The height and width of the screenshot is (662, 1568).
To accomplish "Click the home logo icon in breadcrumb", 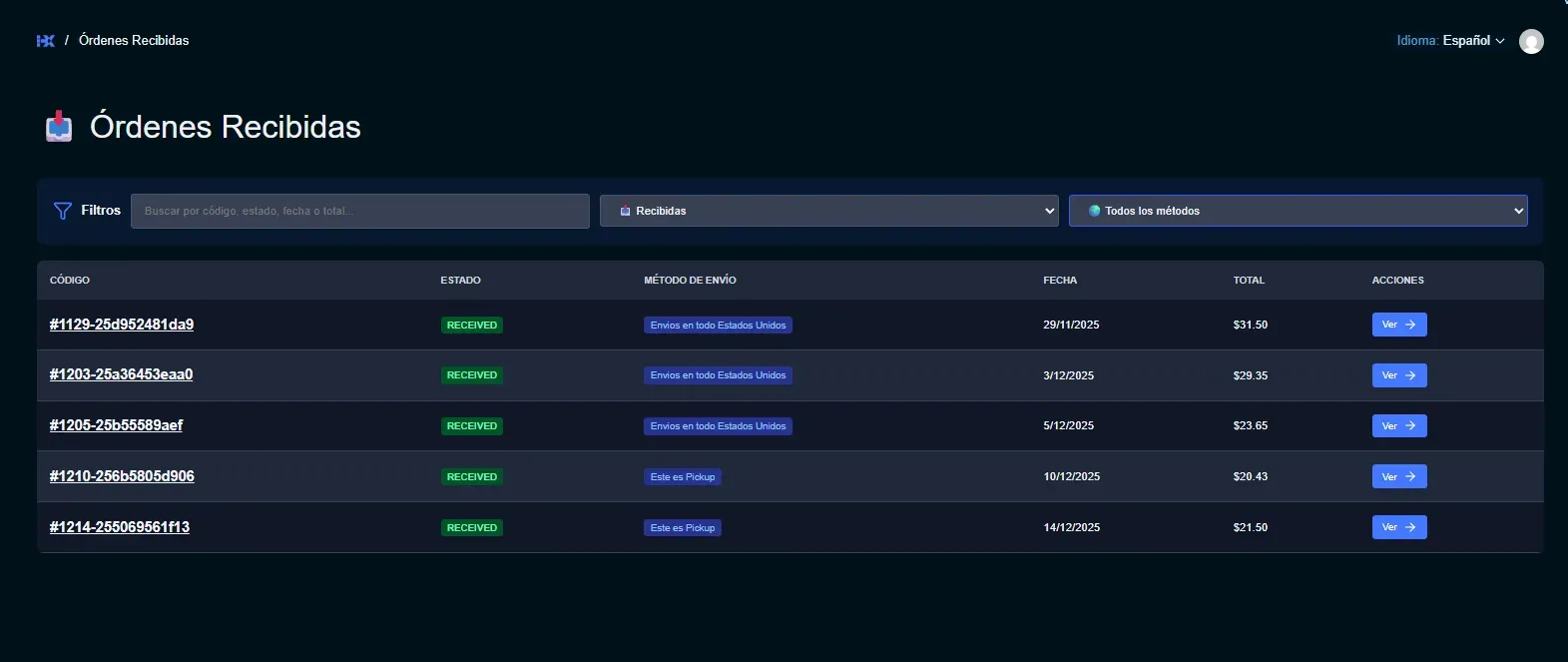I will coord(45,41).
